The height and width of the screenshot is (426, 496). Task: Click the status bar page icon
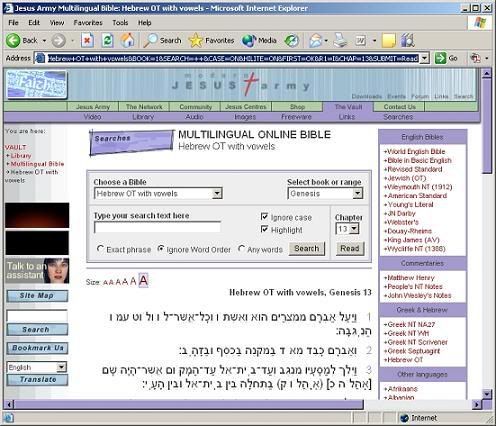8,418
